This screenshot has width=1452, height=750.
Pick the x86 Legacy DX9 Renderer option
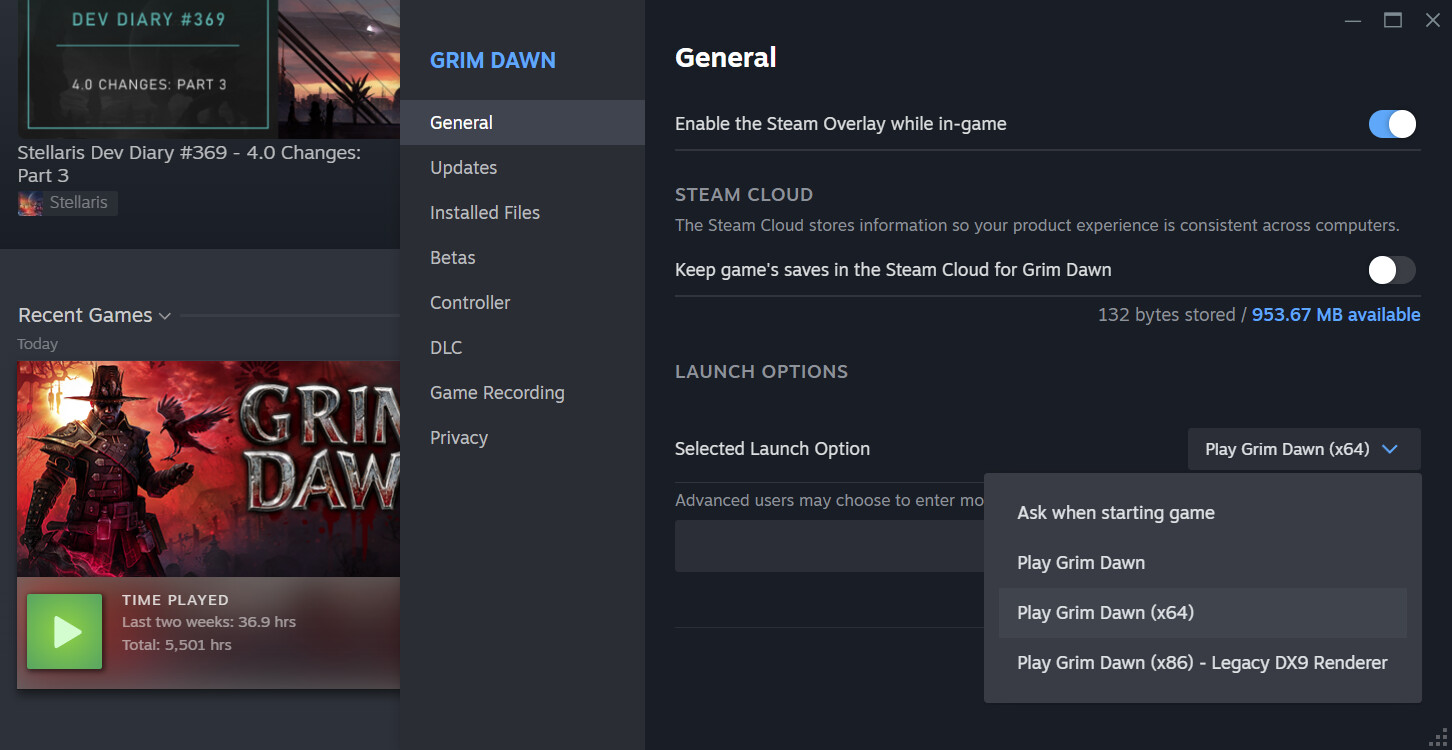pos(1202,663)
